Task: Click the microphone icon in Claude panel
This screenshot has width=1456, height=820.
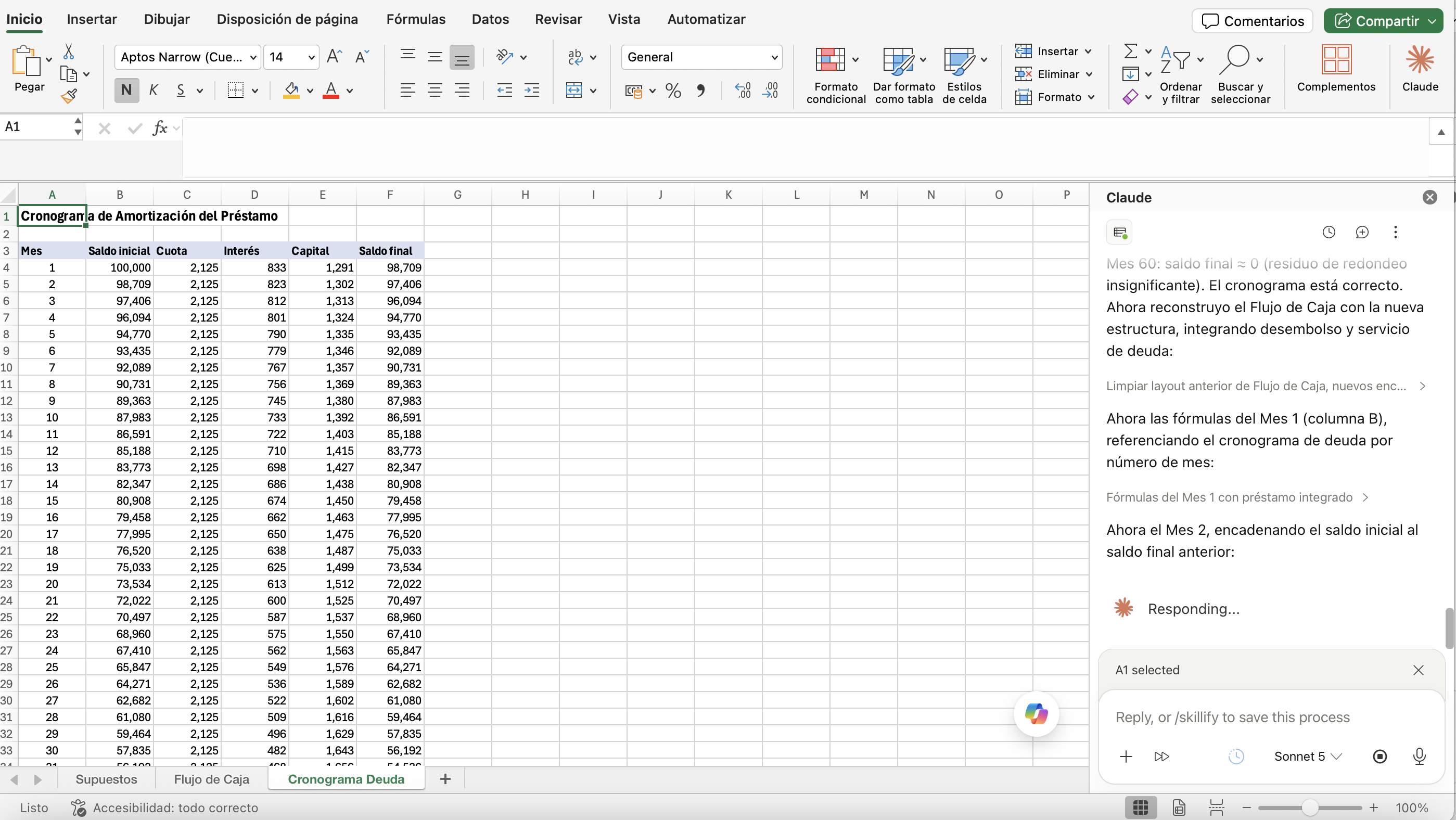Action: [x=1419, y=756]
